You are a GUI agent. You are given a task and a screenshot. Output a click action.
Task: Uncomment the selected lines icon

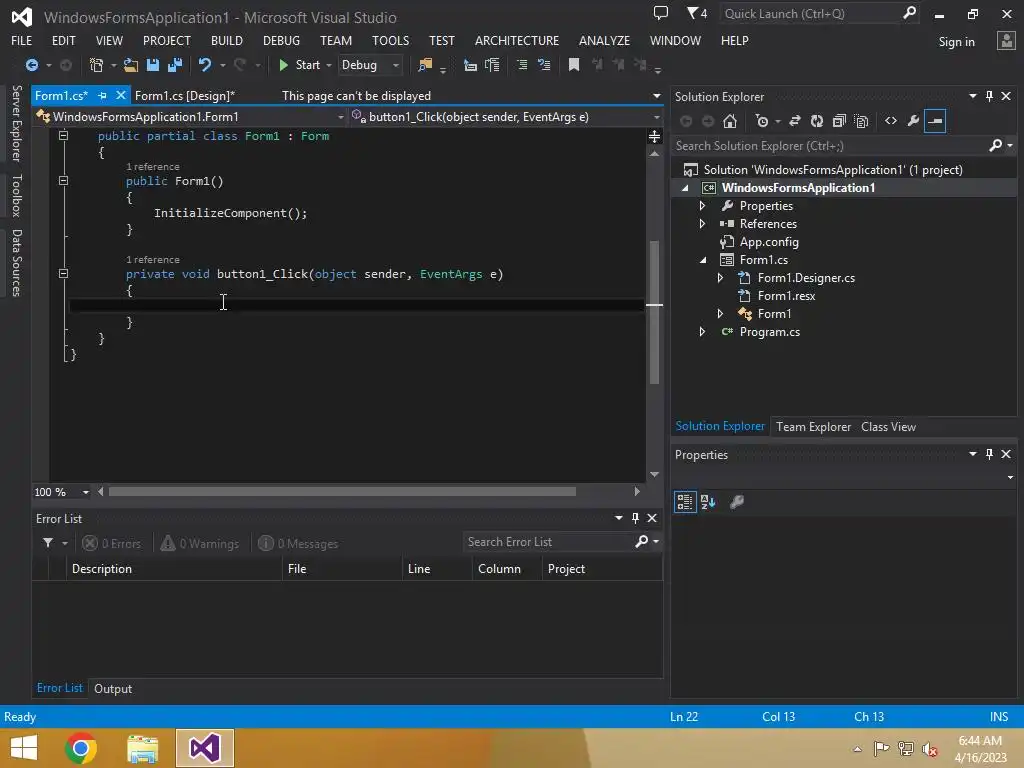coord(543,65)
